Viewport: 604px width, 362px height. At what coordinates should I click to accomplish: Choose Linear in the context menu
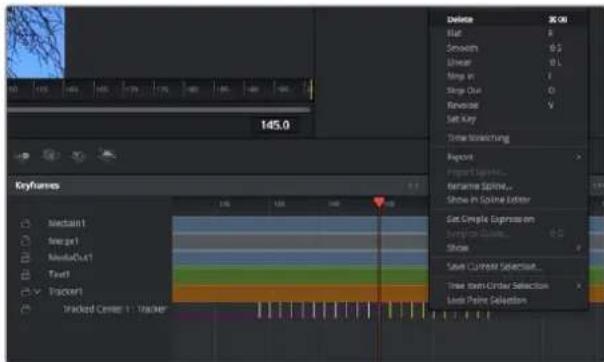[508, 62]
